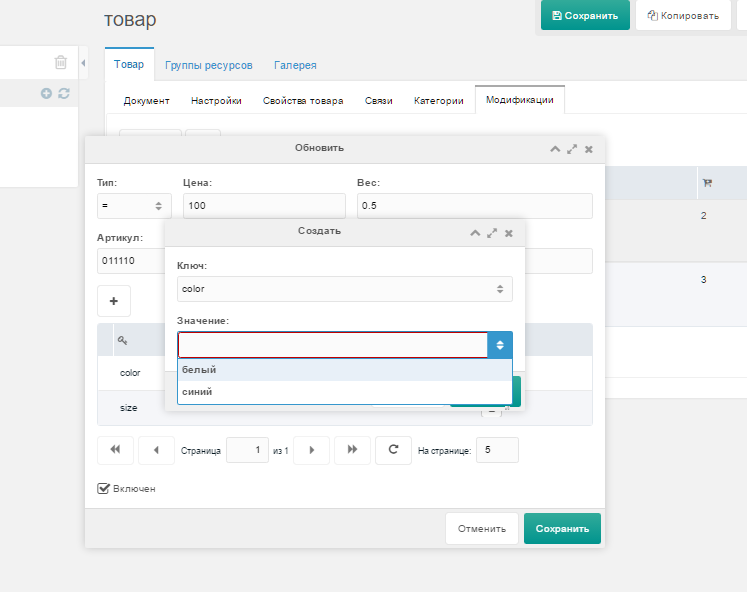This screenshot has width=747, height=592.
Task: Go to the first page of options
Action: pyautogui.click(x=115, y=450)
